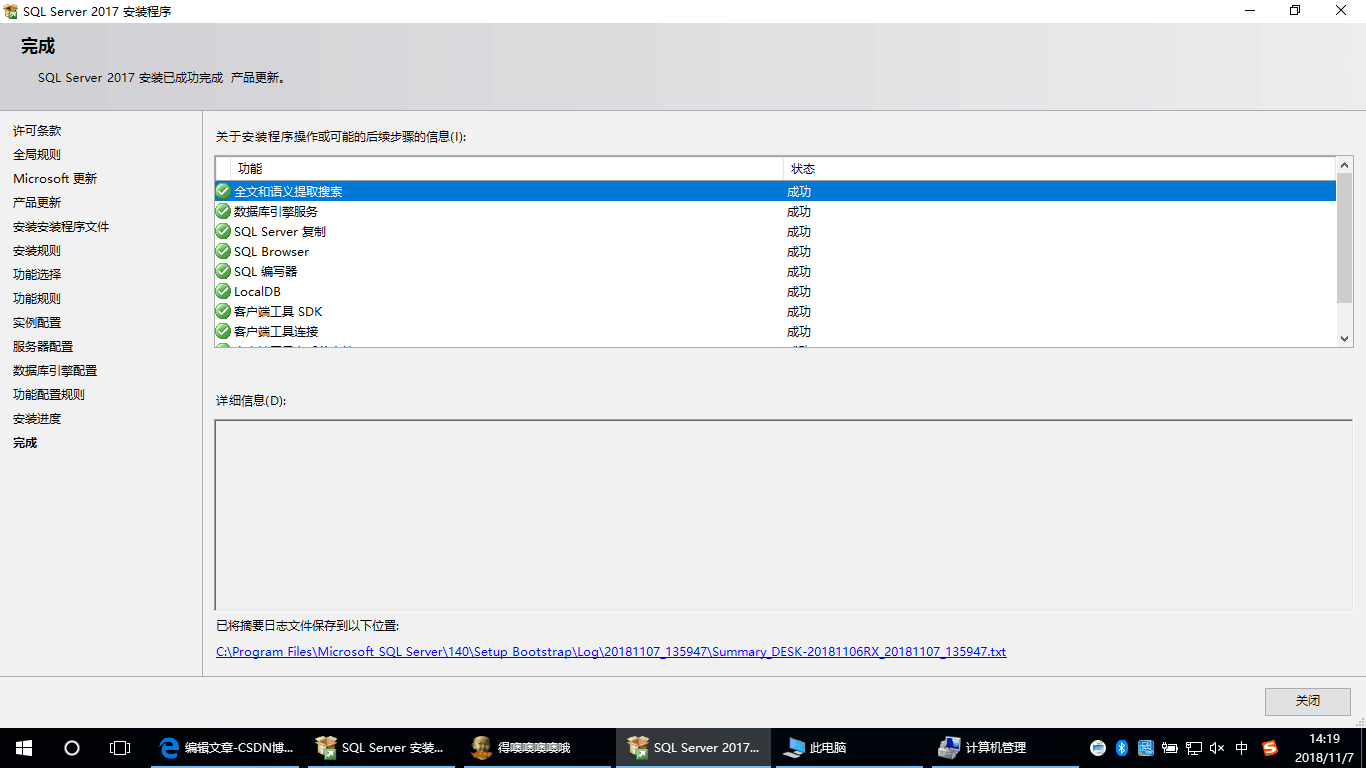Click the check icon next to SQL Browser

pos(222,251)
